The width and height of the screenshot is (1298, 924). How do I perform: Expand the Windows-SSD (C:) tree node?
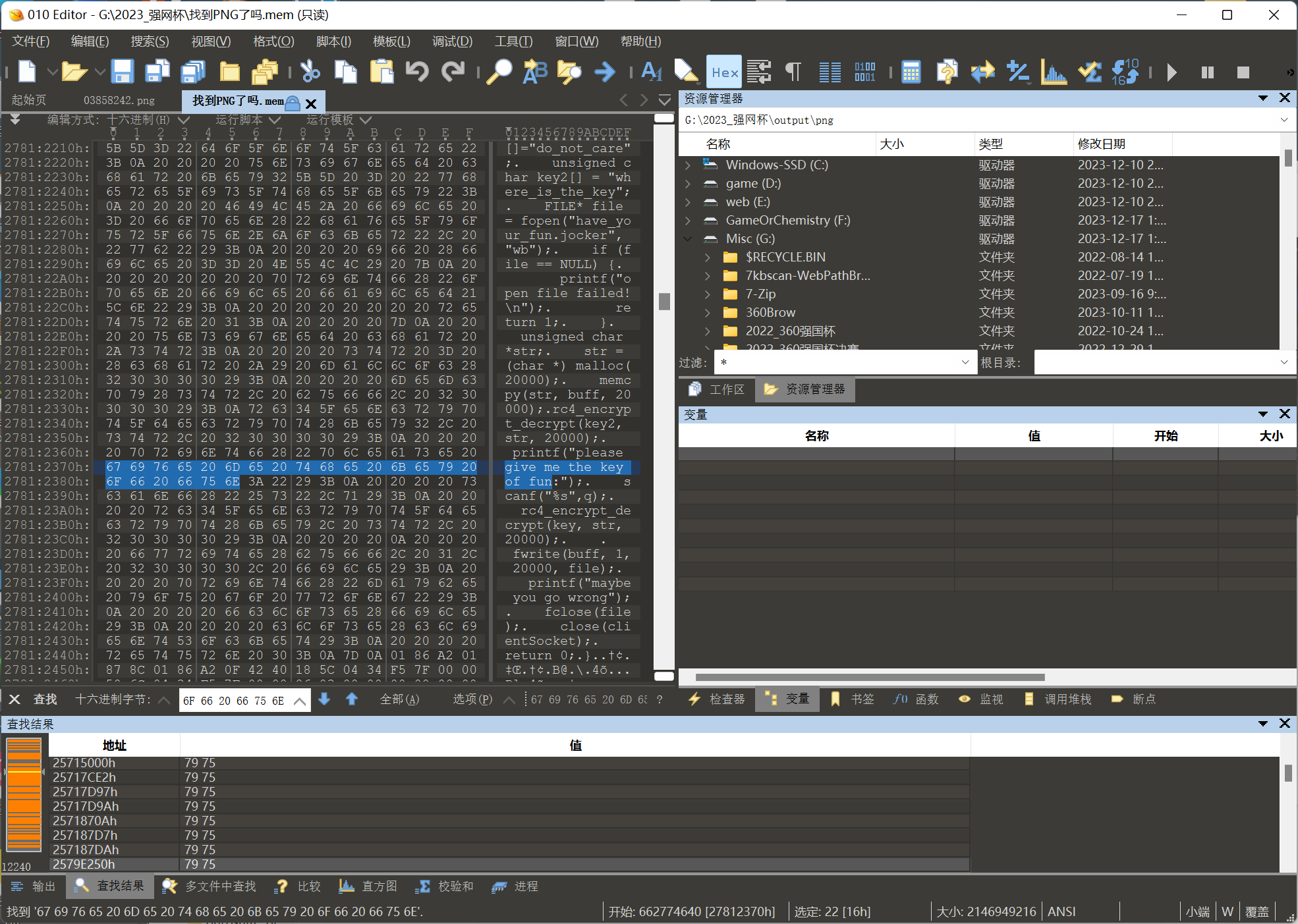[x=688, y=165]
